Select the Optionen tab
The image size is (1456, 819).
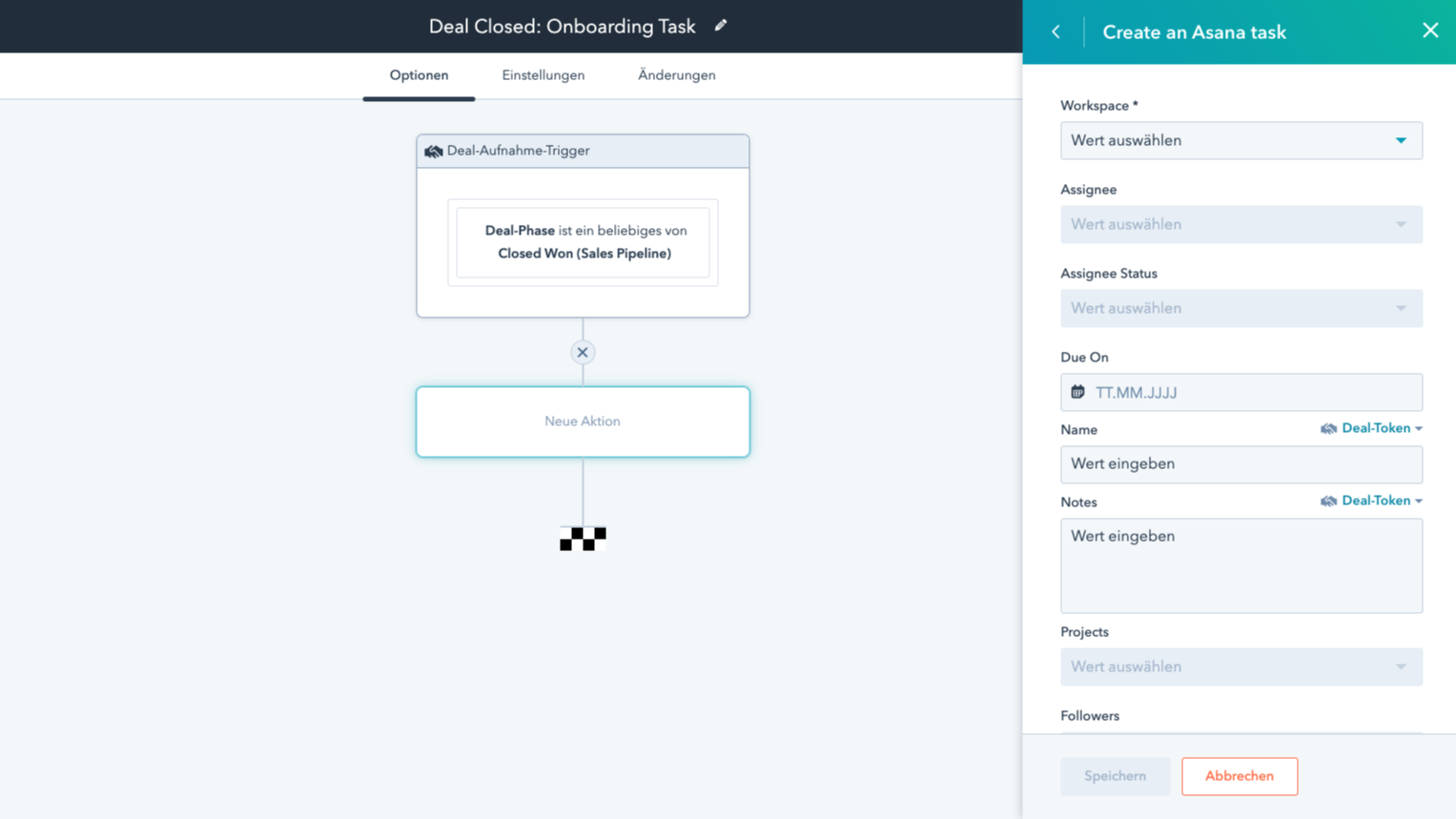point(419,75)
